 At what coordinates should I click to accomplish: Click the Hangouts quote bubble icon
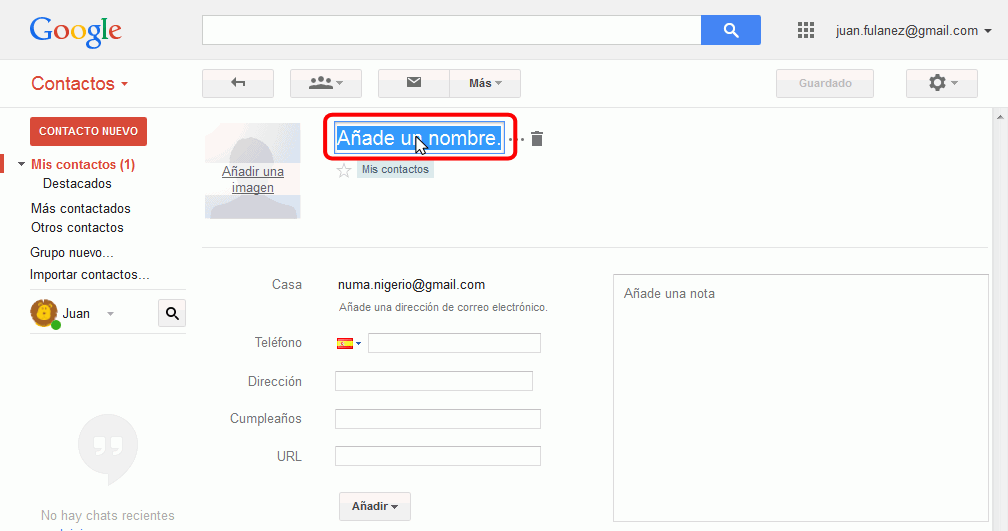click(x=108, y=449)
